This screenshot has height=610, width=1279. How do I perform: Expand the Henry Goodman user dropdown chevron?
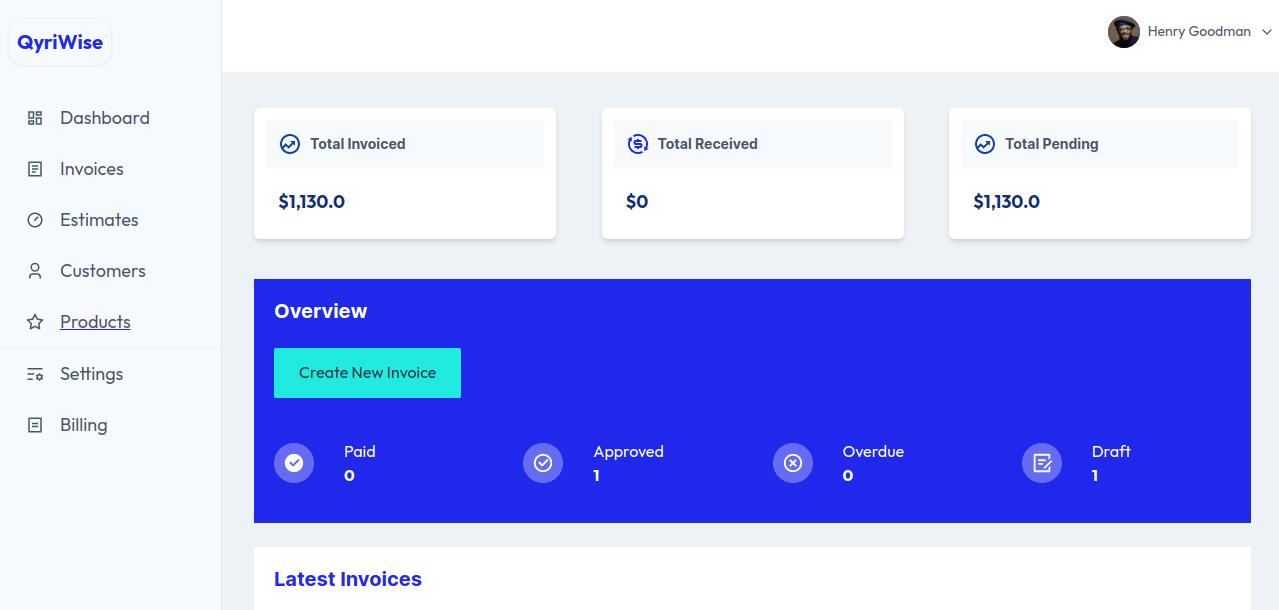(x=1267, y=32)
